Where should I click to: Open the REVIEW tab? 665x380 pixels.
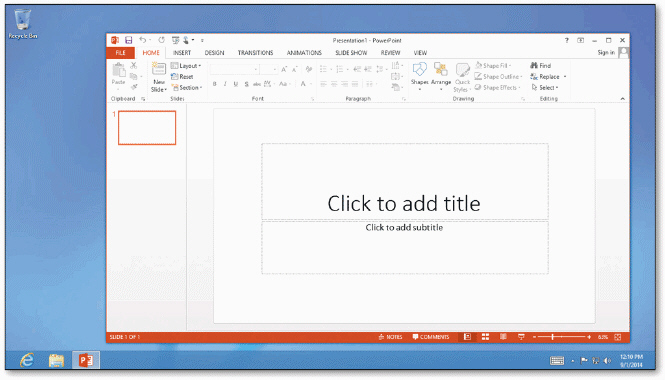[x=390, y=53]
